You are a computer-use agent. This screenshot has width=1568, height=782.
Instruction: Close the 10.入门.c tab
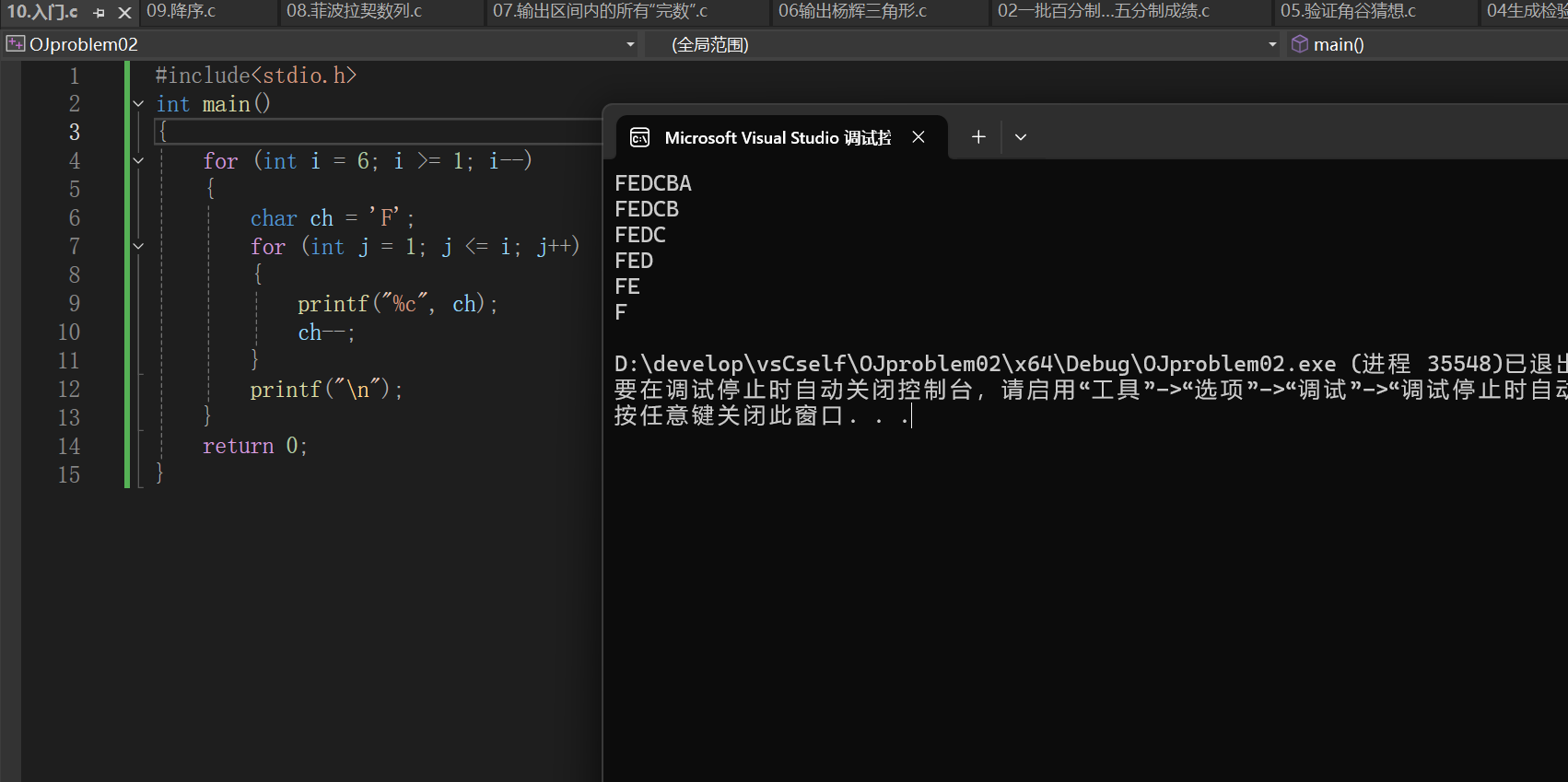tap(124, 13)
